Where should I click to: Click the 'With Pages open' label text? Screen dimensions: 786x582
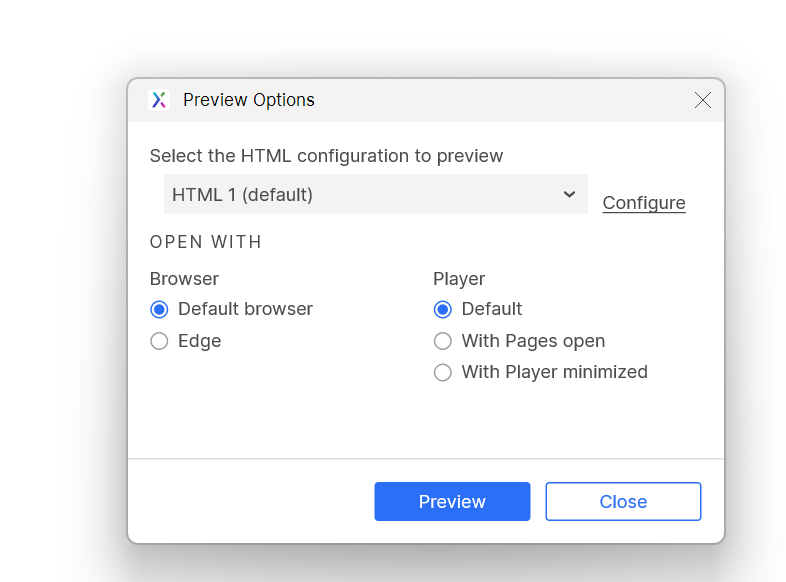pos(533,341)
